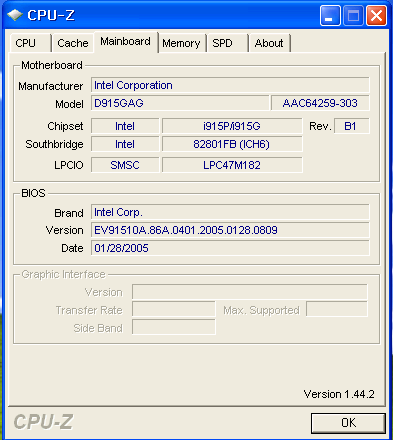Click the OK button

pos(348,423)
